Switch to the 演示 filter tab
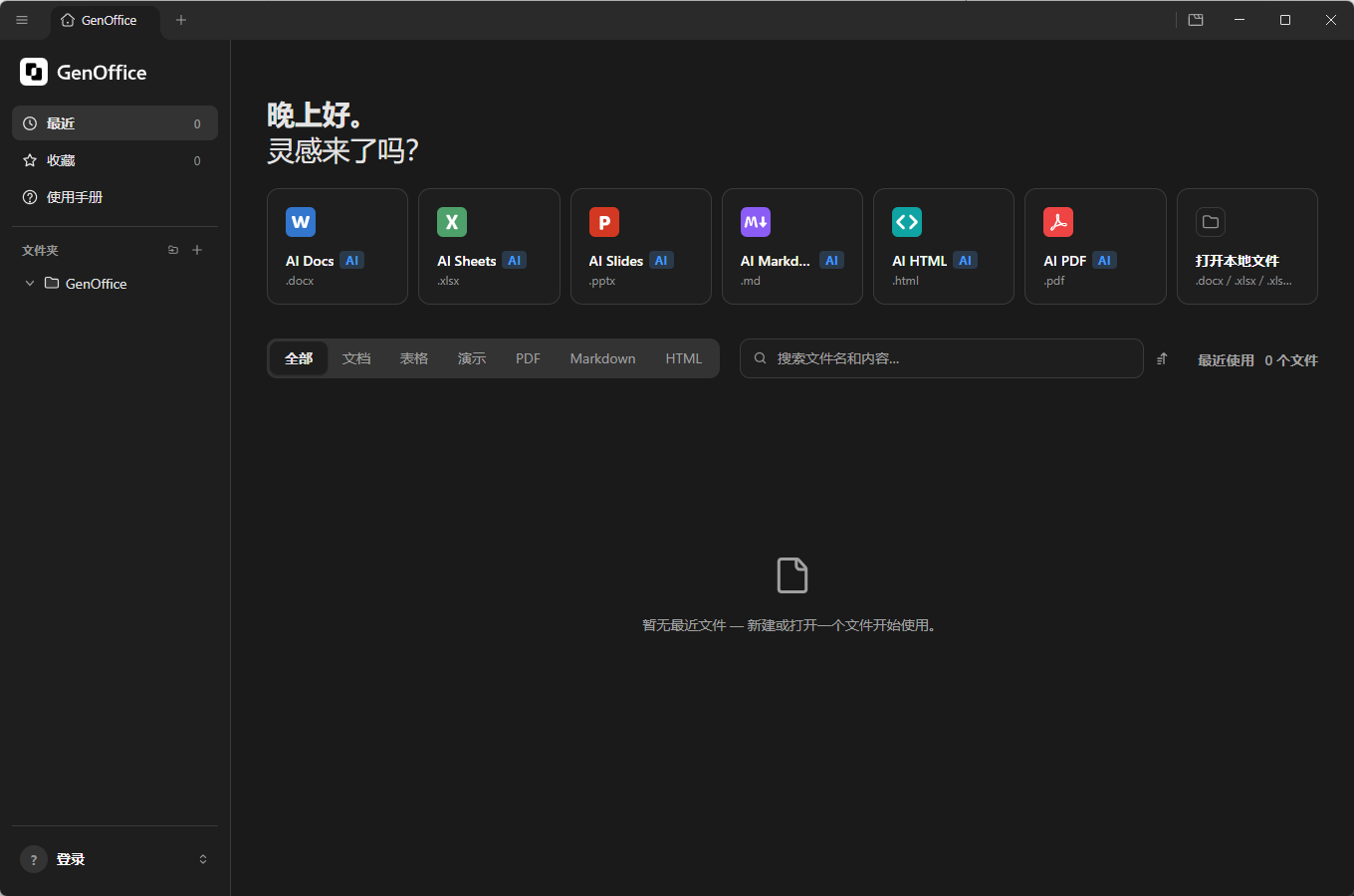 point(472,358)
